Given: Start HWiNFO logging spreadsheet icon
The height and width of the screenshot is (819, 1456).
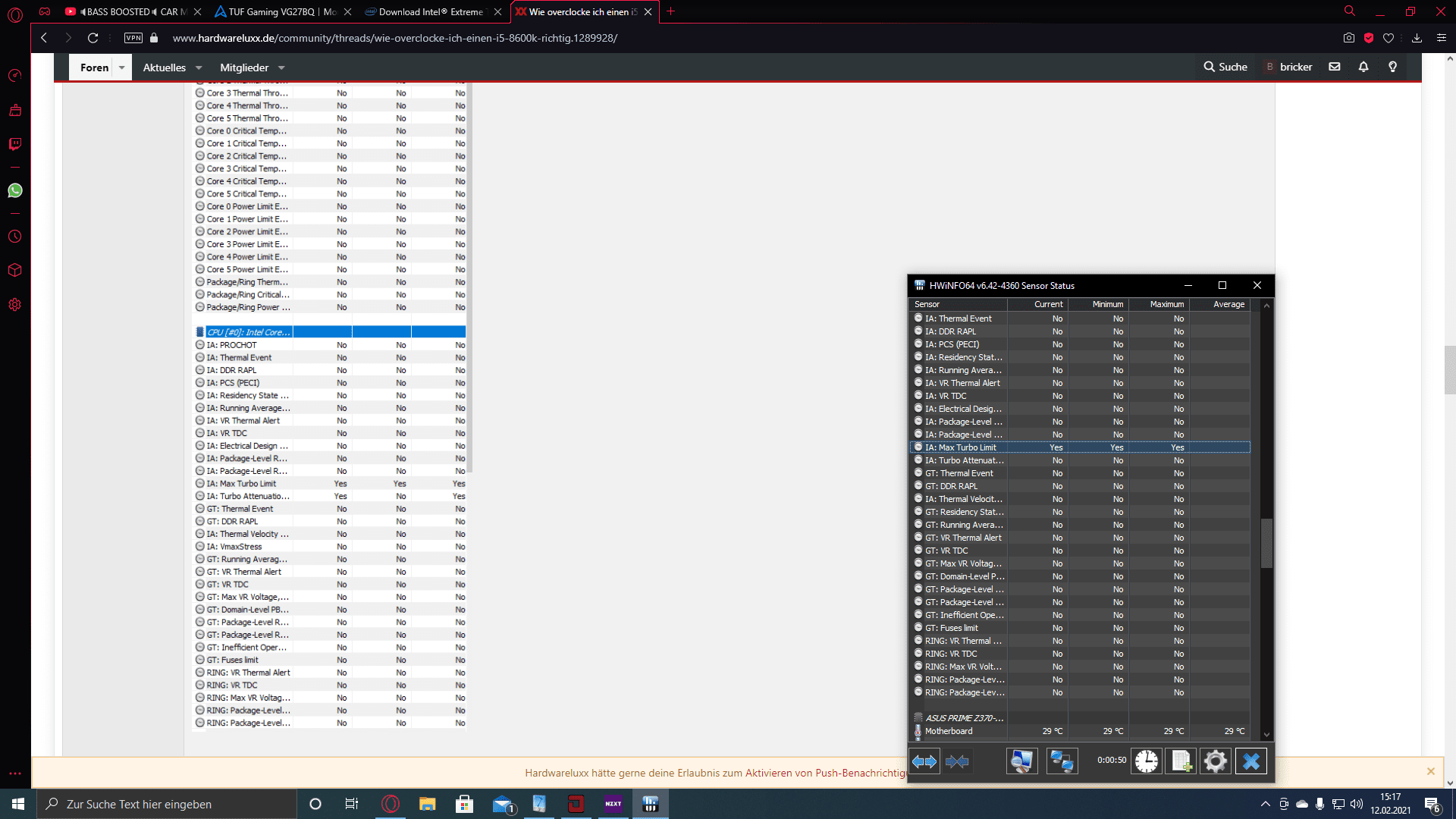Looking at the screenshot, I should (x=1181, y=761).
